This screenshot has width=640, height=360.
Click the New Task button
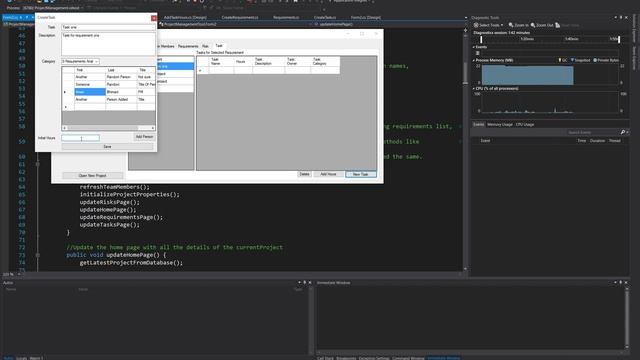(360, 174)
